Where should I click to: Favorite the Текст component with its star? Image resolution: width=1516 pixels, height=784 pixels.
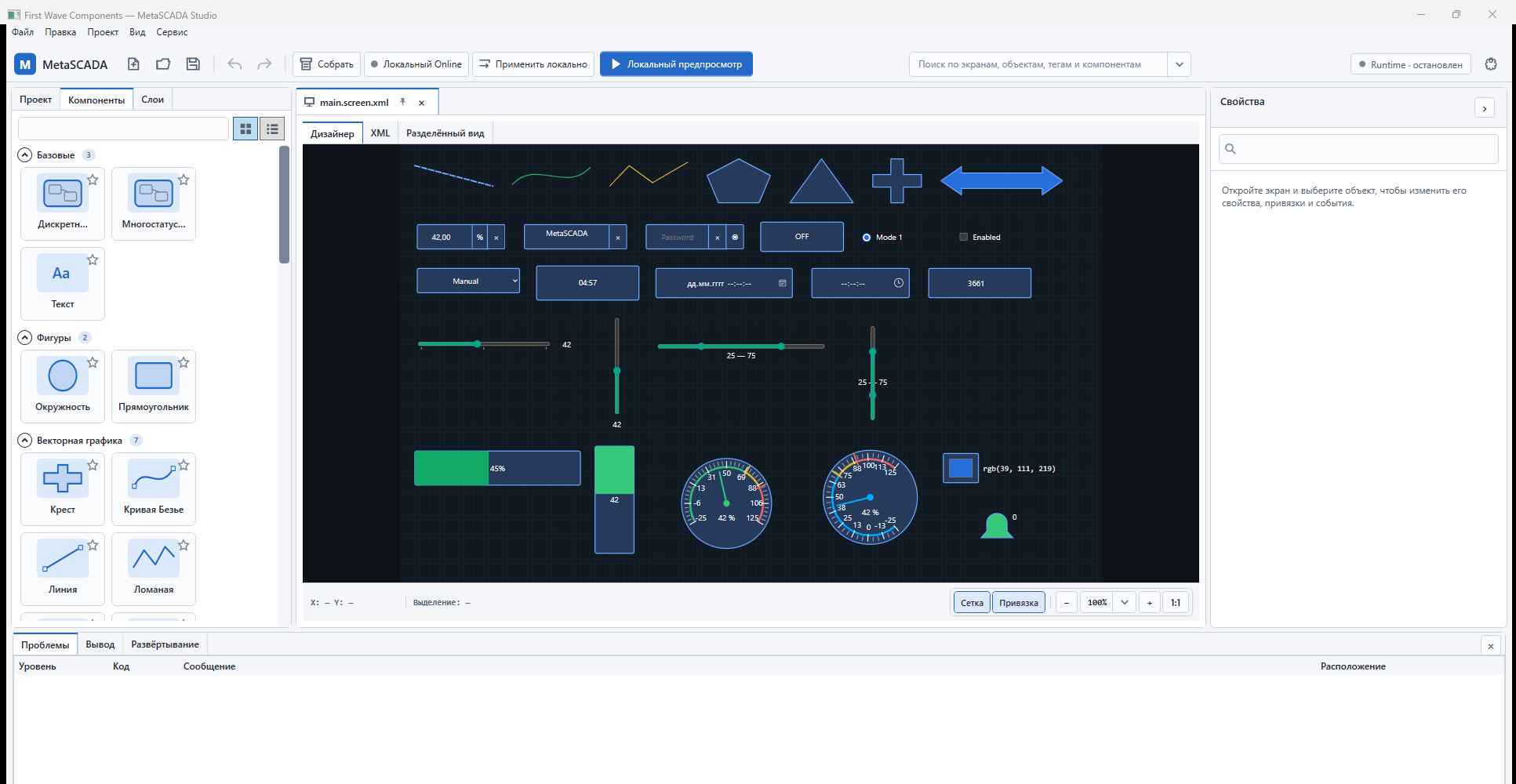coord(93,260)
